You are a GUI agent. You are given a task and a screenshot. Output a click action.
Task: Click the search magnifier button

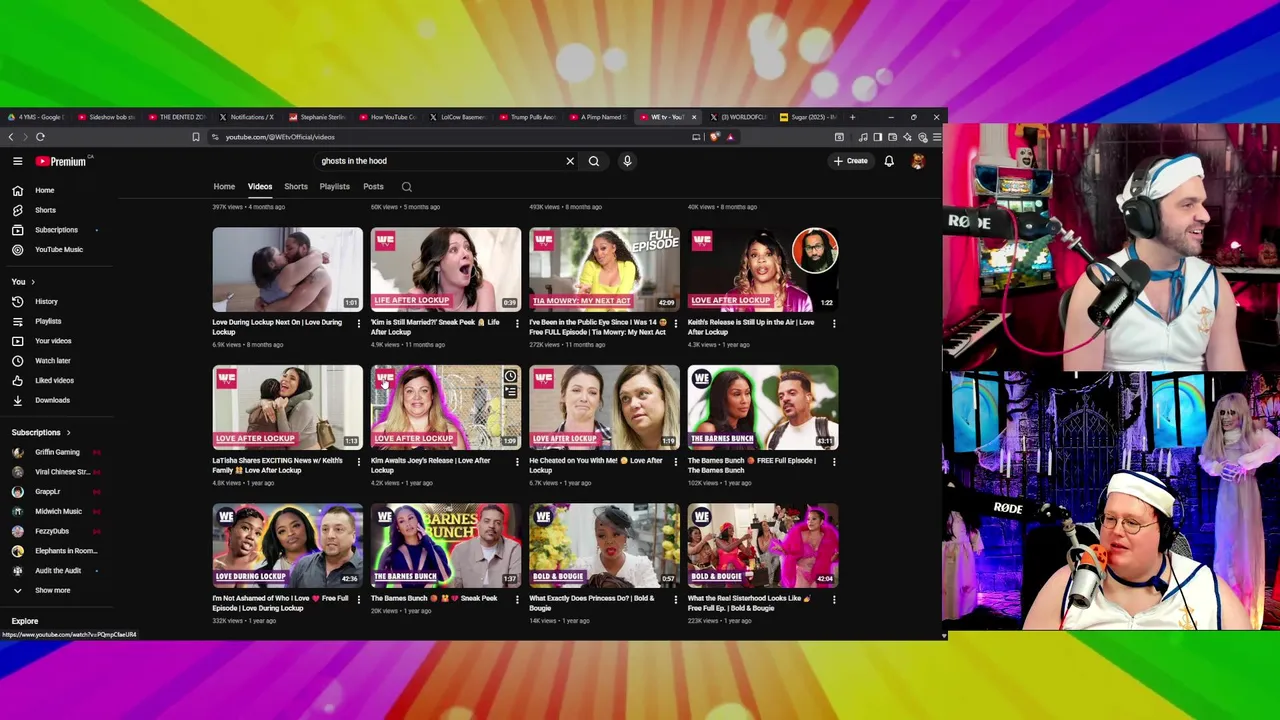click(x=594, y=161)
